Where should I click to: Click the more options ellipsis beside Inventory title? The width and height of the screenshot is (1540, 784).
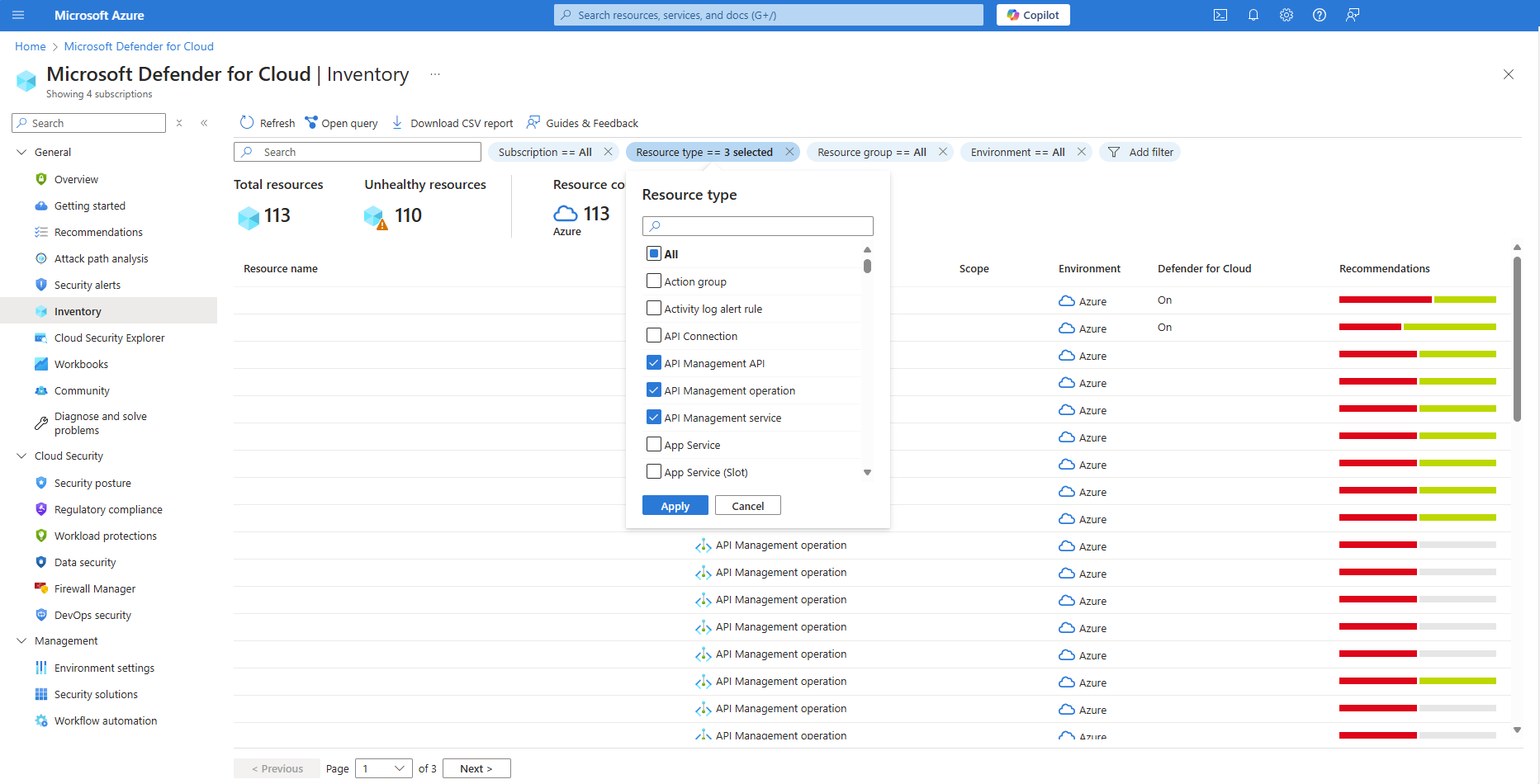point(435,74)
